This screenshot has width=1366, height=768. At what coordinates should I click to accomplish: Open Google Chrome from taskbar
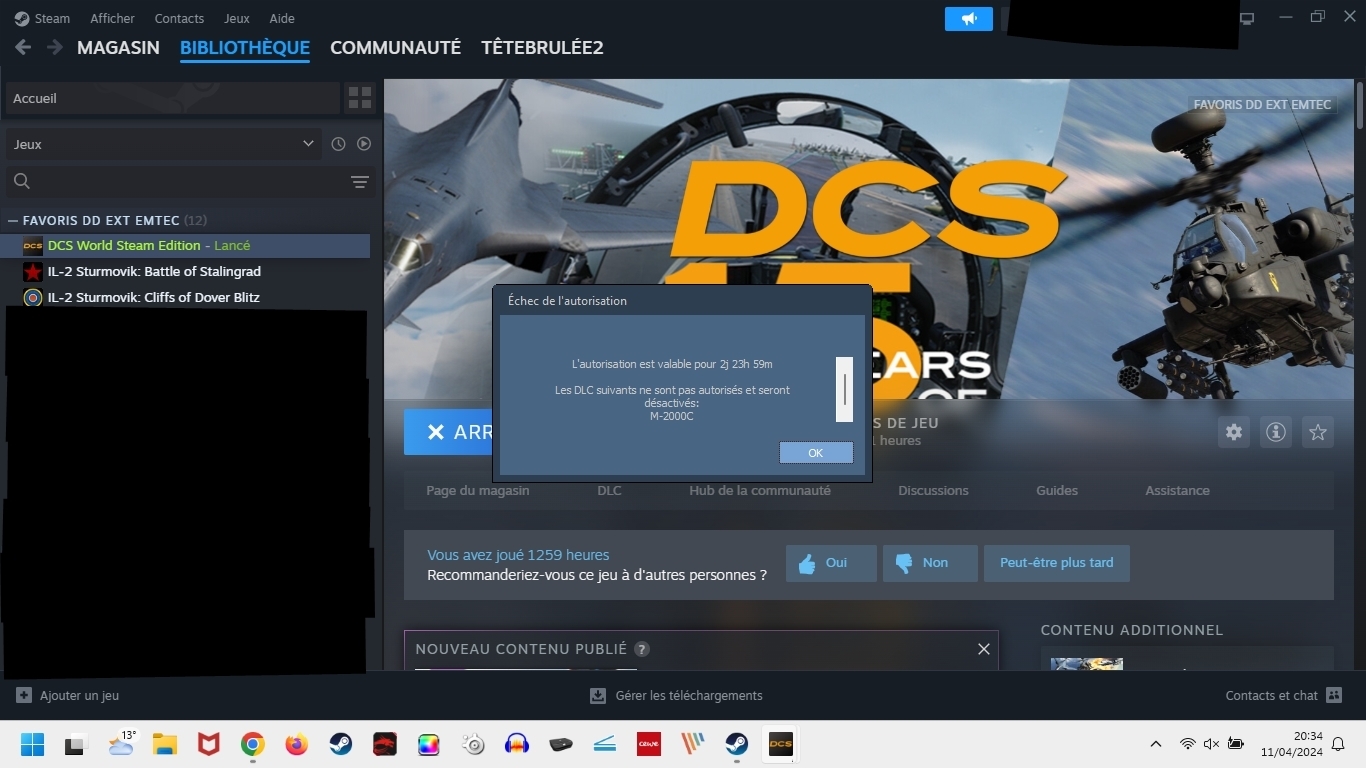252,744
